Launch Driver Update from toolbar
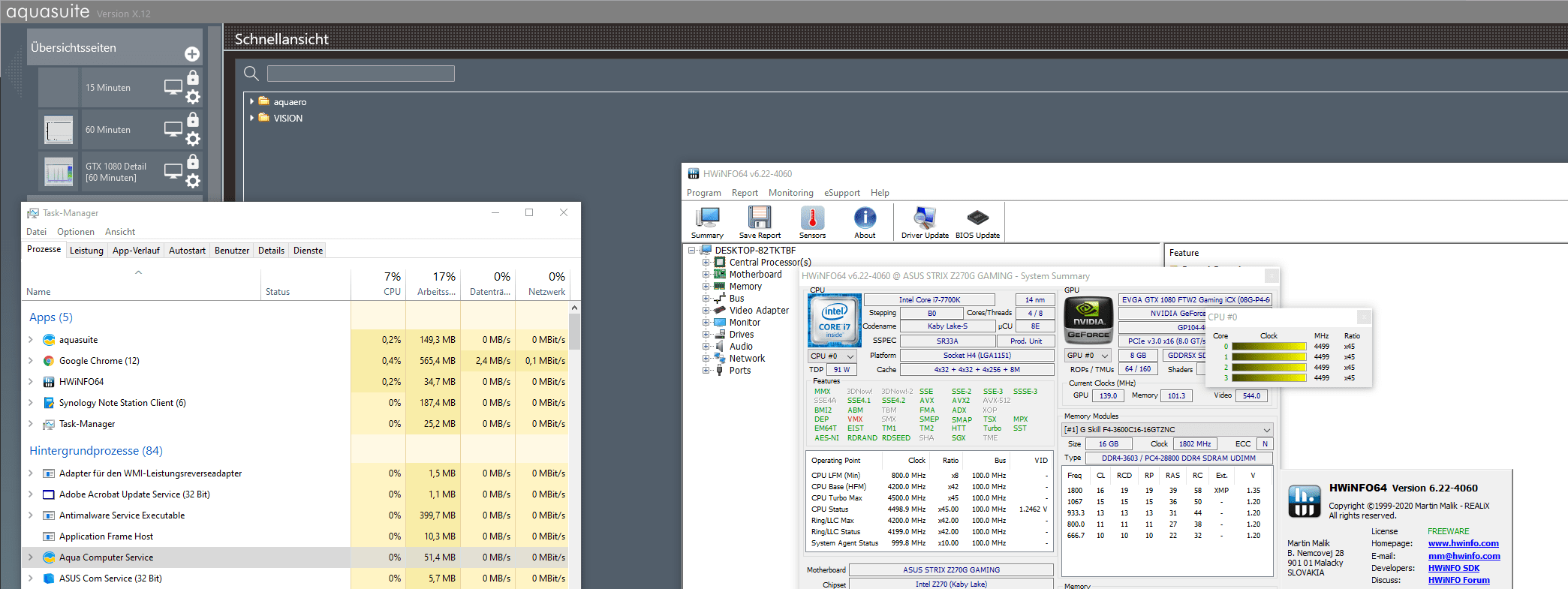The width and height of the screenshot is (1568, 589). coord(925,223)
